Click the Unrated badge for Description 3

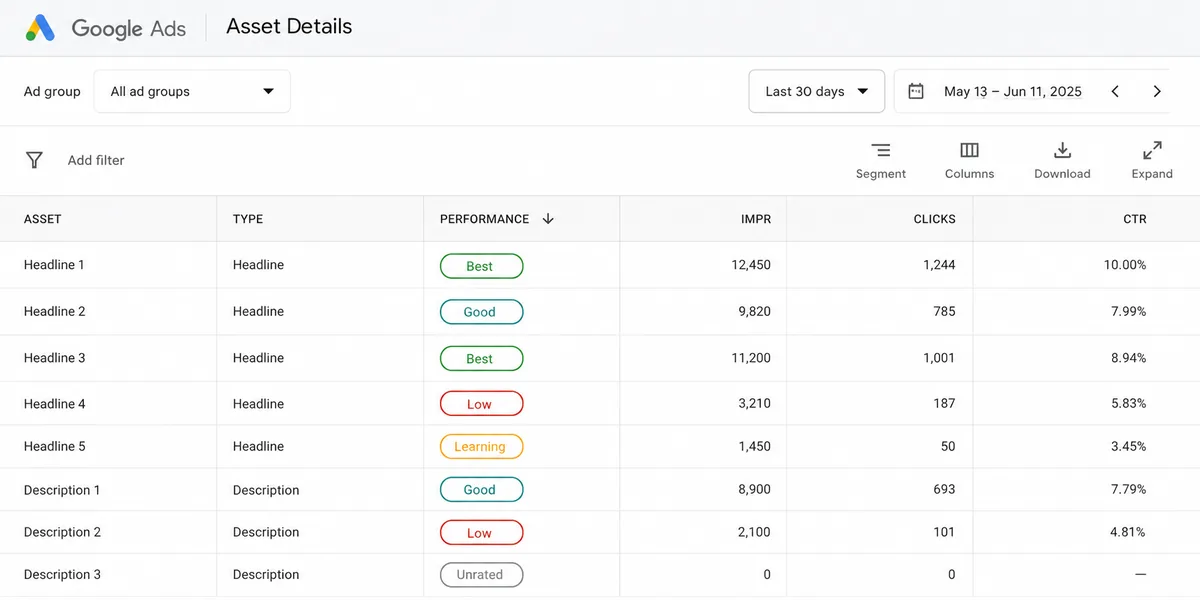click(481, 574)
